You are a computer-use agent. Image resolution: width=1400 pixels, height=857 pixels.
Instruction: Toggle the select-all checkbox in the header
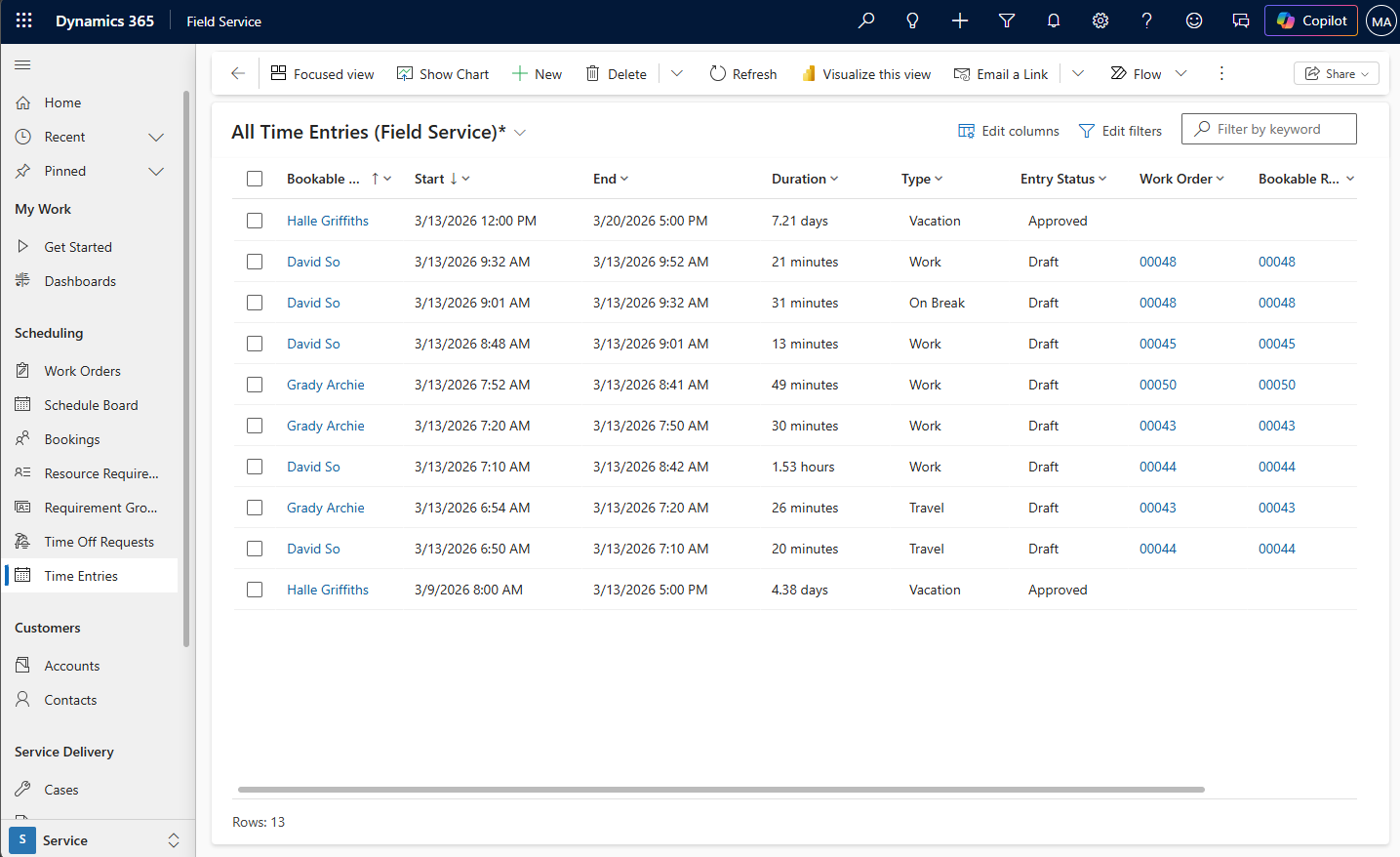[x=255, y=179]
